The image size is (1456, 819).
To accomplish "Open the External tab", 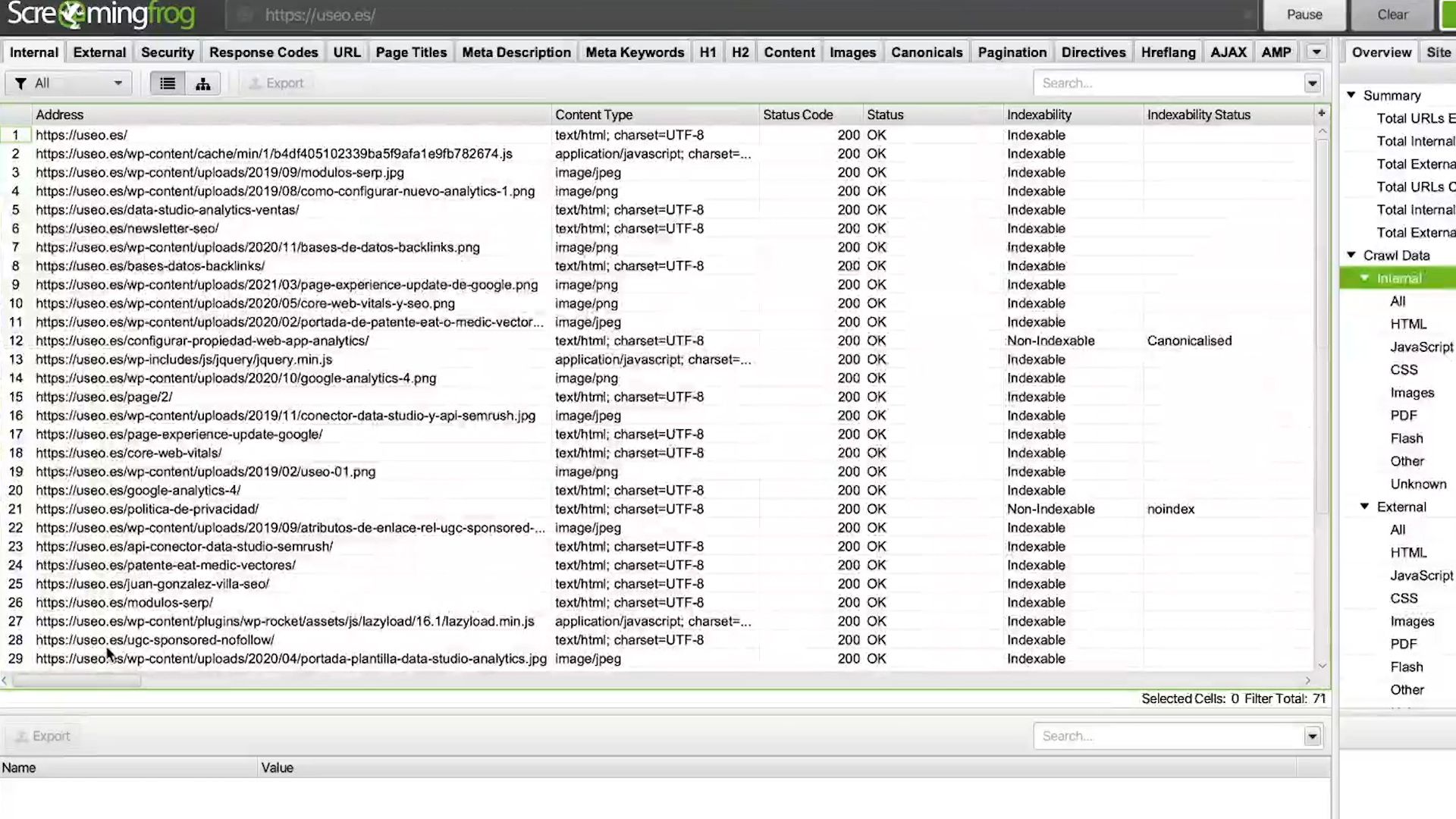I will click(99, 52).
